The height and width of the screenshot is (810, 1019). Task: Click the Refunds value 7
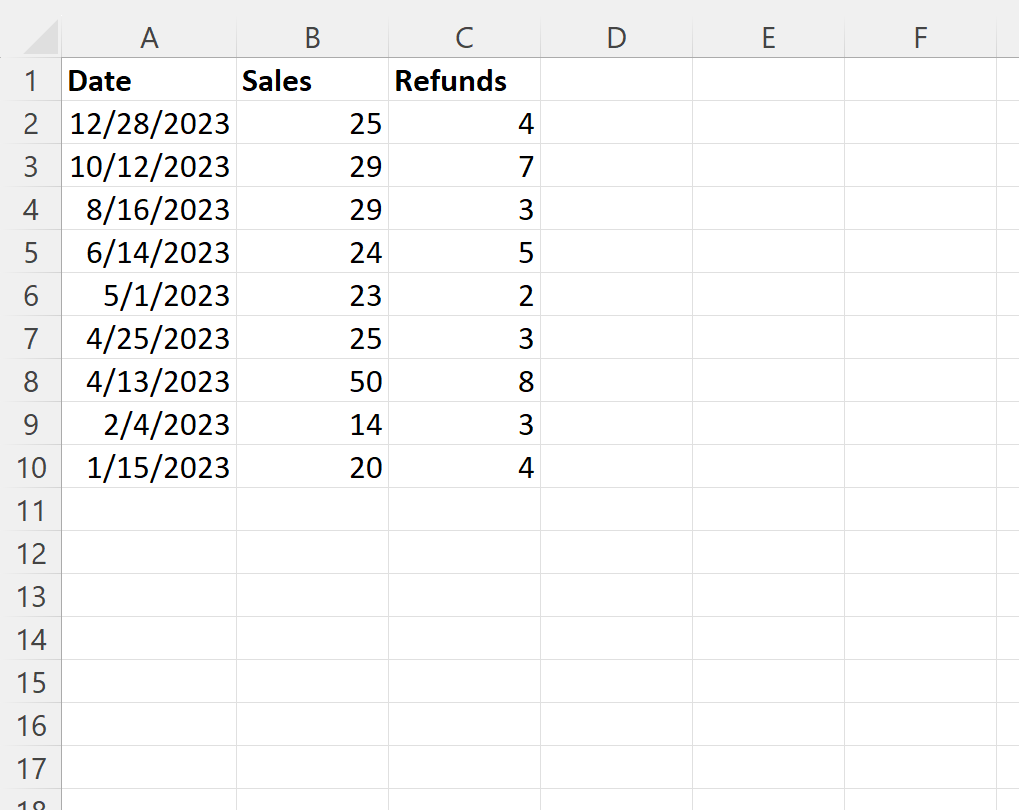pyautogui.click(x=464, y=167)
